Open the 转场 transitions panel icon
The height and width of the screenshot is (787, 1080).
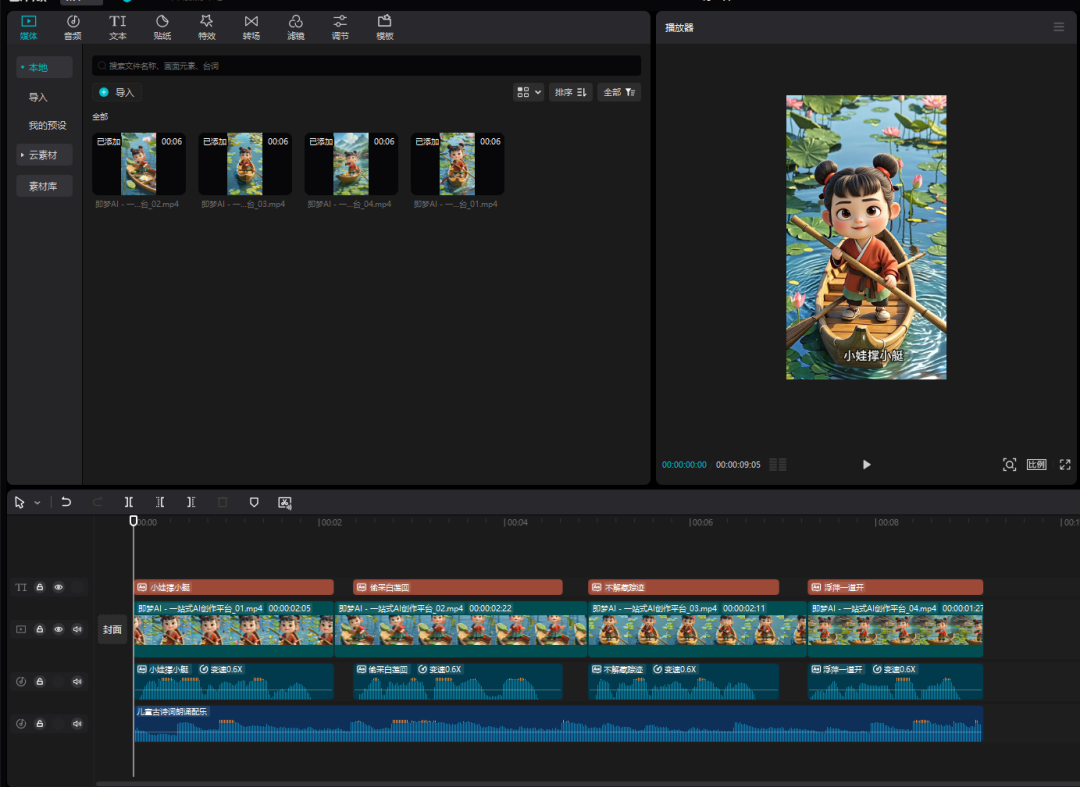point(251,27)
